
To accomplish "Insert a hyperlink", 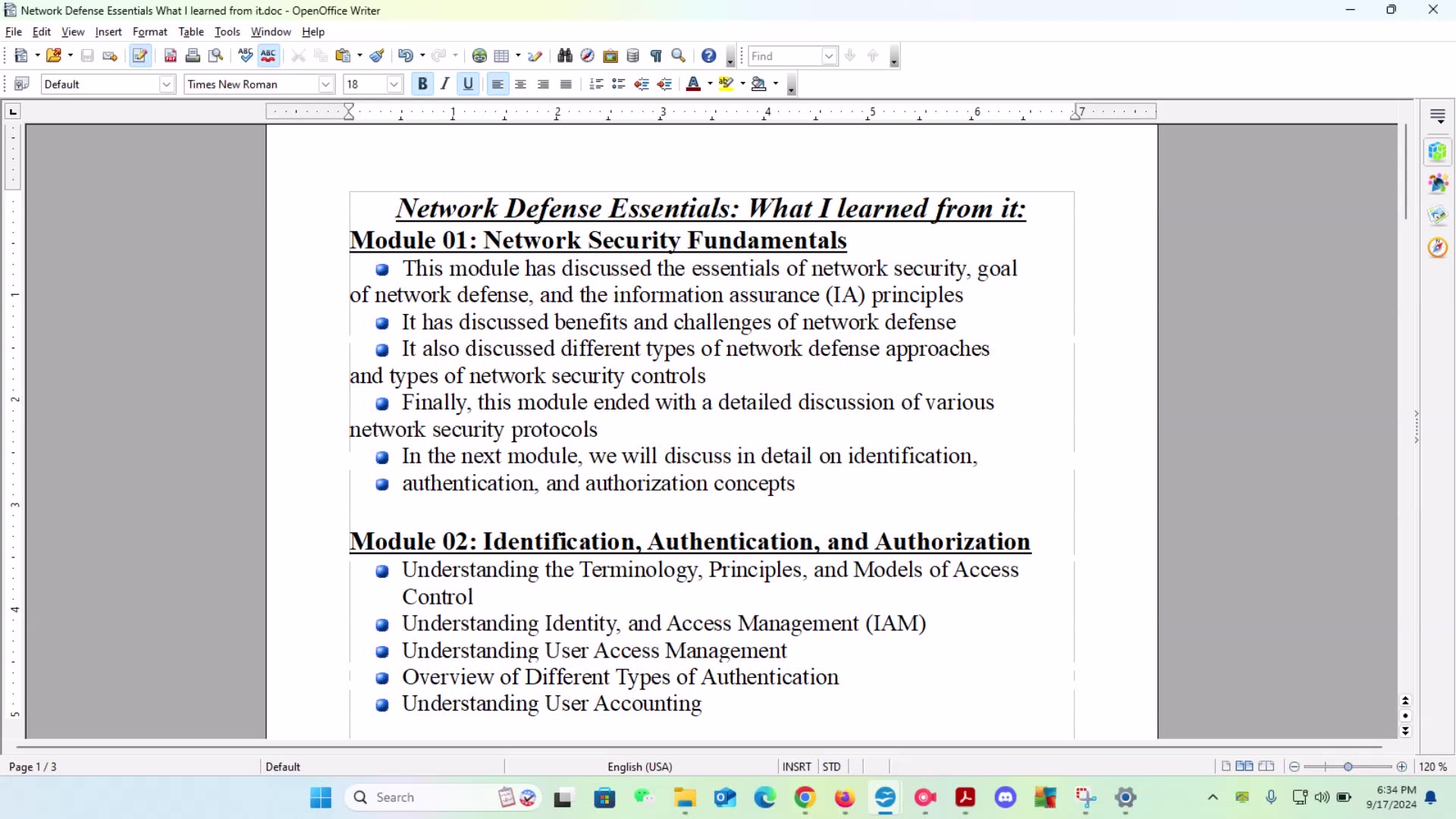I will pyautogui.click(x=480, y=55).
